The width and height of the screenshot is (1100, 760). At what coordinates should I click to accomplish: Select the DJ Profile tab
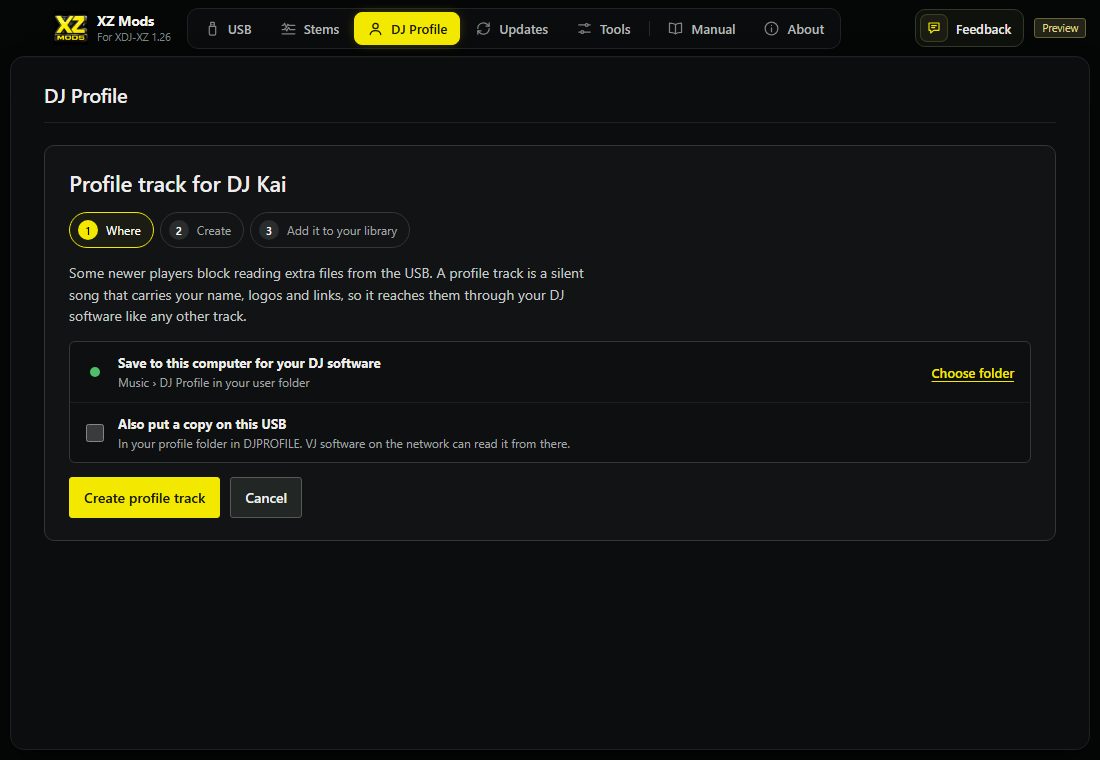pyautogui.click(x=407, y=29)
